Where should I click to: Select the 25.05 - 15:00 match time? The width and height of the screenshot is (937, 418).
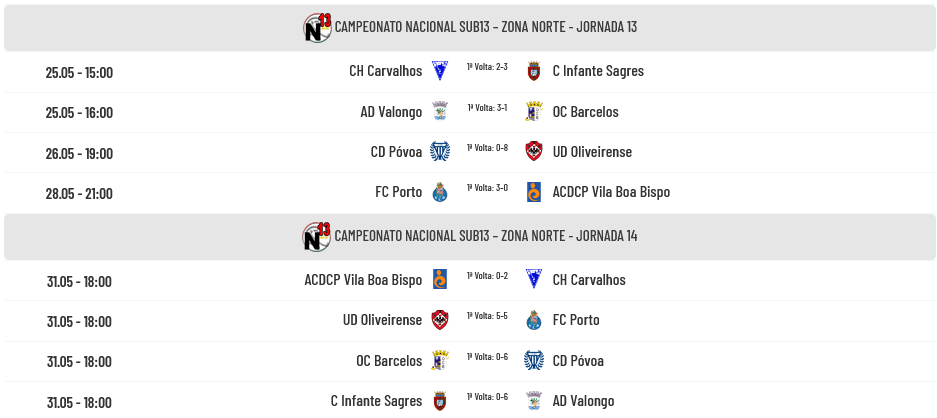point(79,72)
